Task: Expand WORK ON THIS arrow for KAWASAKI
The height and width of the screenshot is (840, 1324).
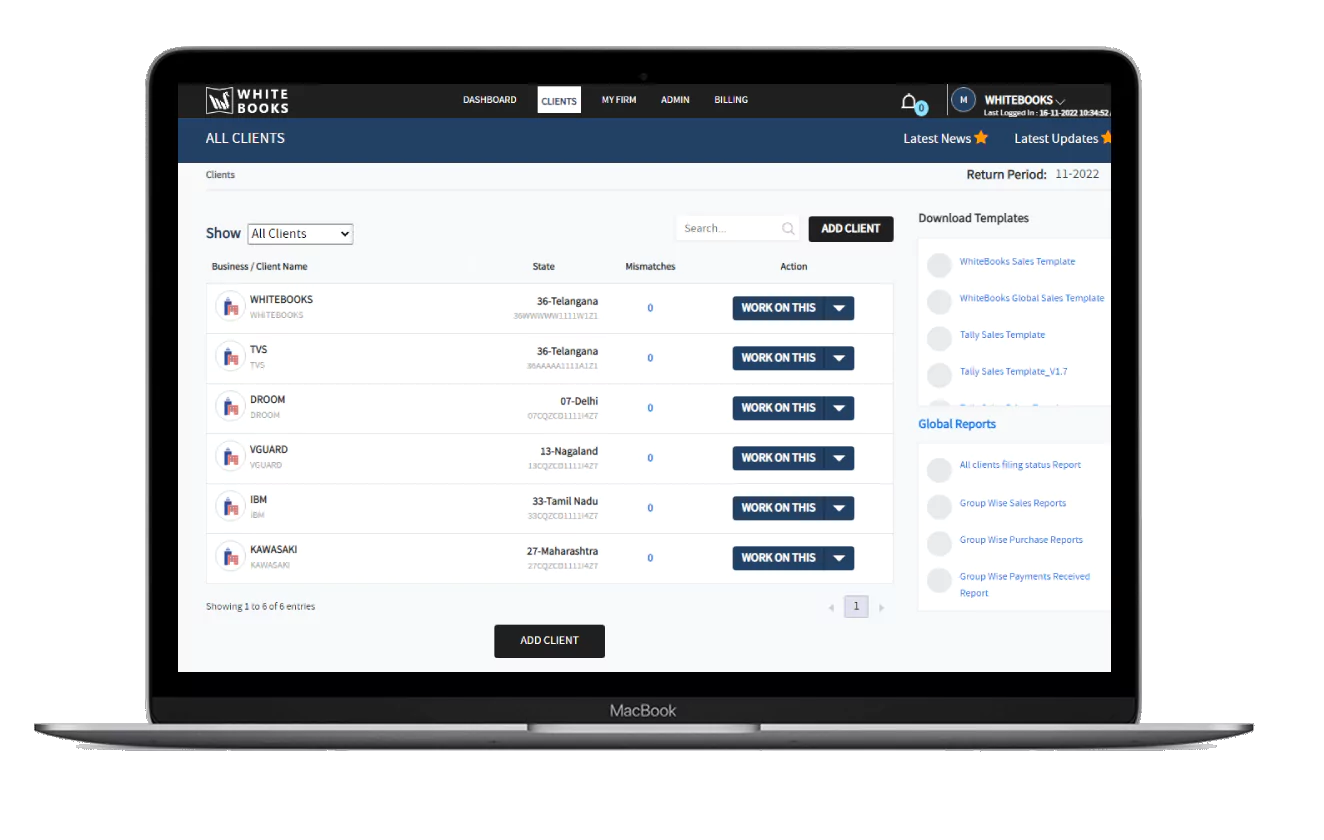Action: point(839,558)
